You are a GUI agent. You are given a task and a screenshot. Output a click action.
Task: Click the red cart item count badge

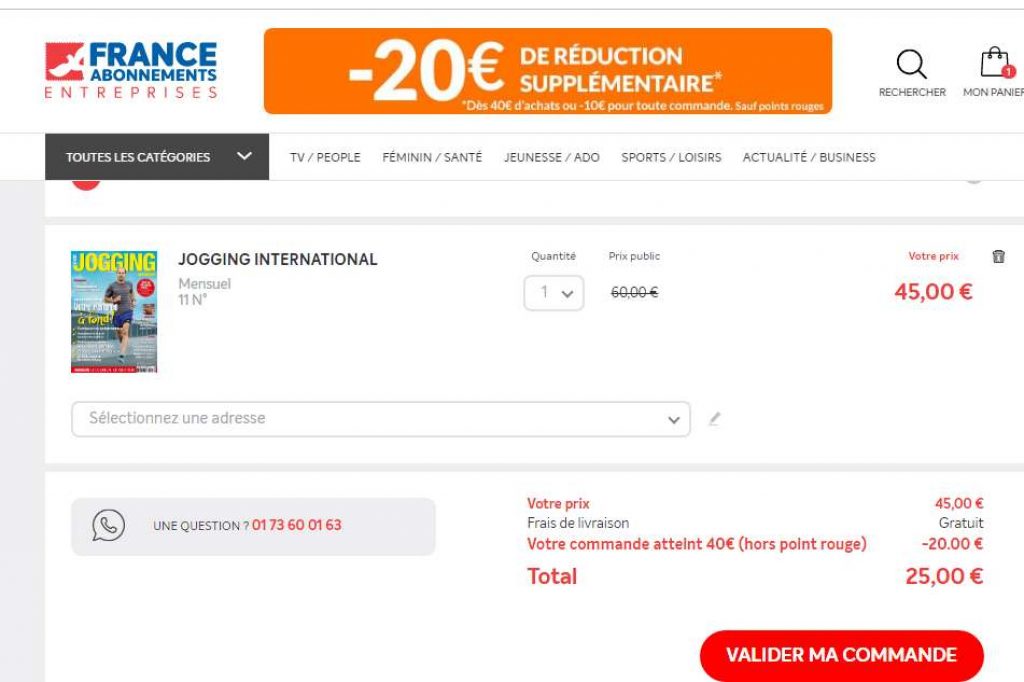(x=1008, y=72)
